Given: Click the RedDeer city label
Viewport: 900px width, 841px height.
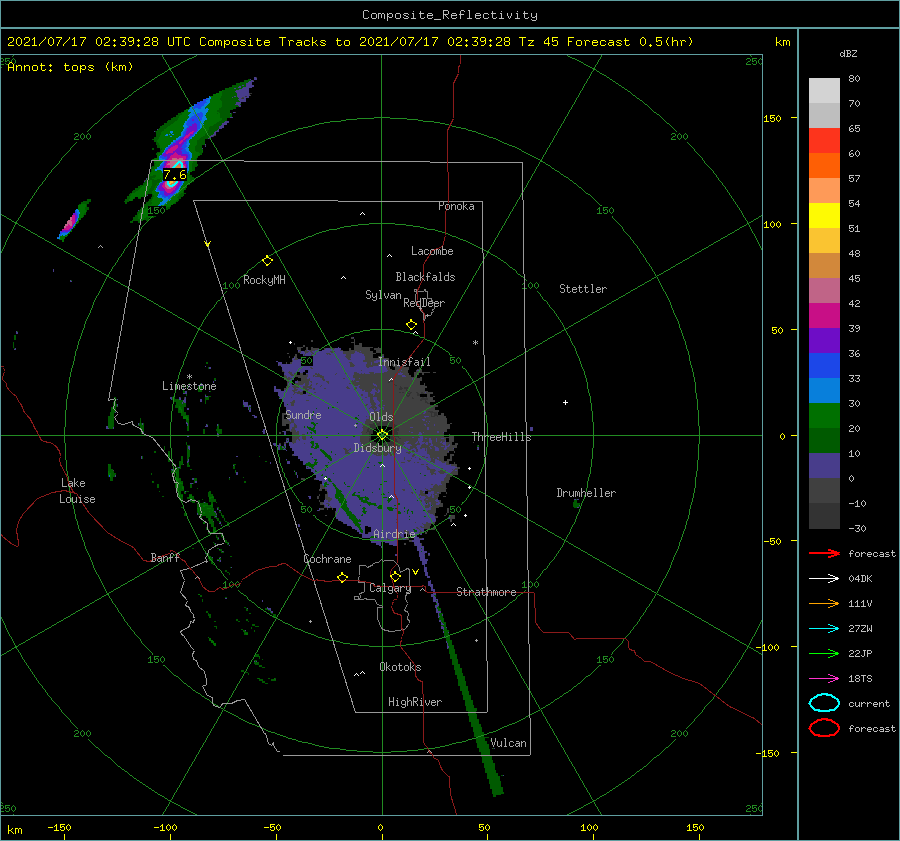Looking at the screenshot, I should [424, 303].
